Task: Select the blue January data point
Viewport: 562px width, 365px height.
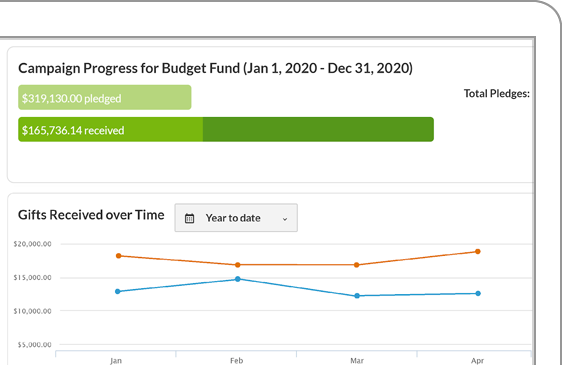Action: (118, 291)
